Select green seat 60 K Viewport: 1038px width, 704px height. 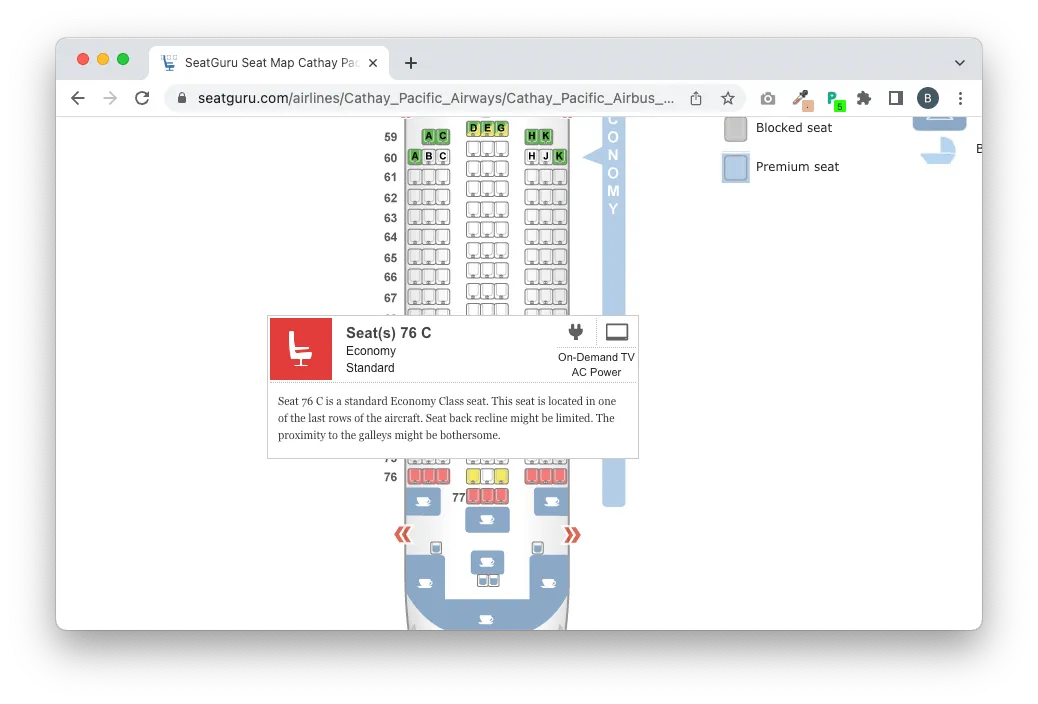[x=560, y=157]
